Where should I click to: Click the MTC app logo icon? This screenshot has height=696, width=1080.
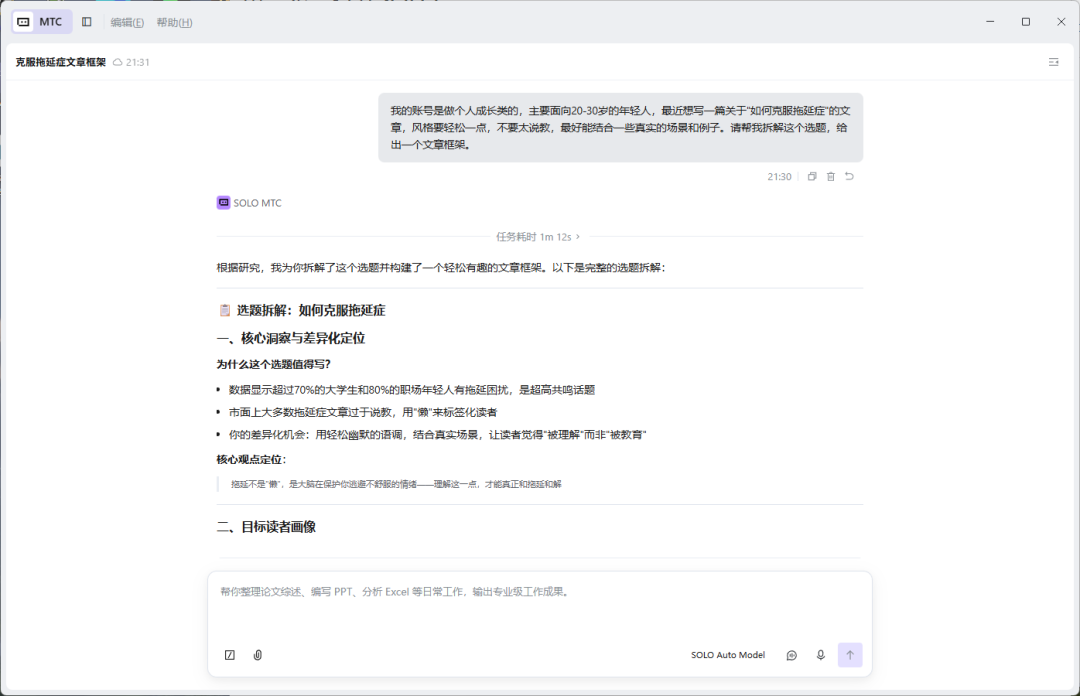(x=23, y=22)
